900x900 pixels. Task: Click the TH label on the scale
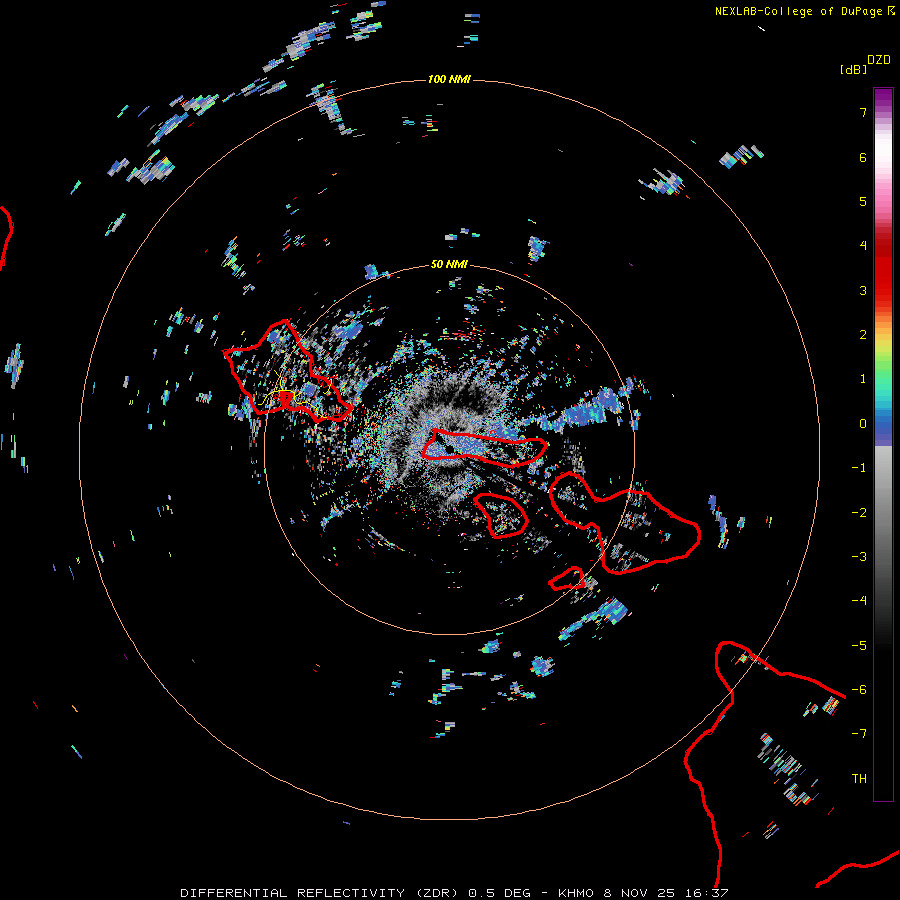pos(859,779)
